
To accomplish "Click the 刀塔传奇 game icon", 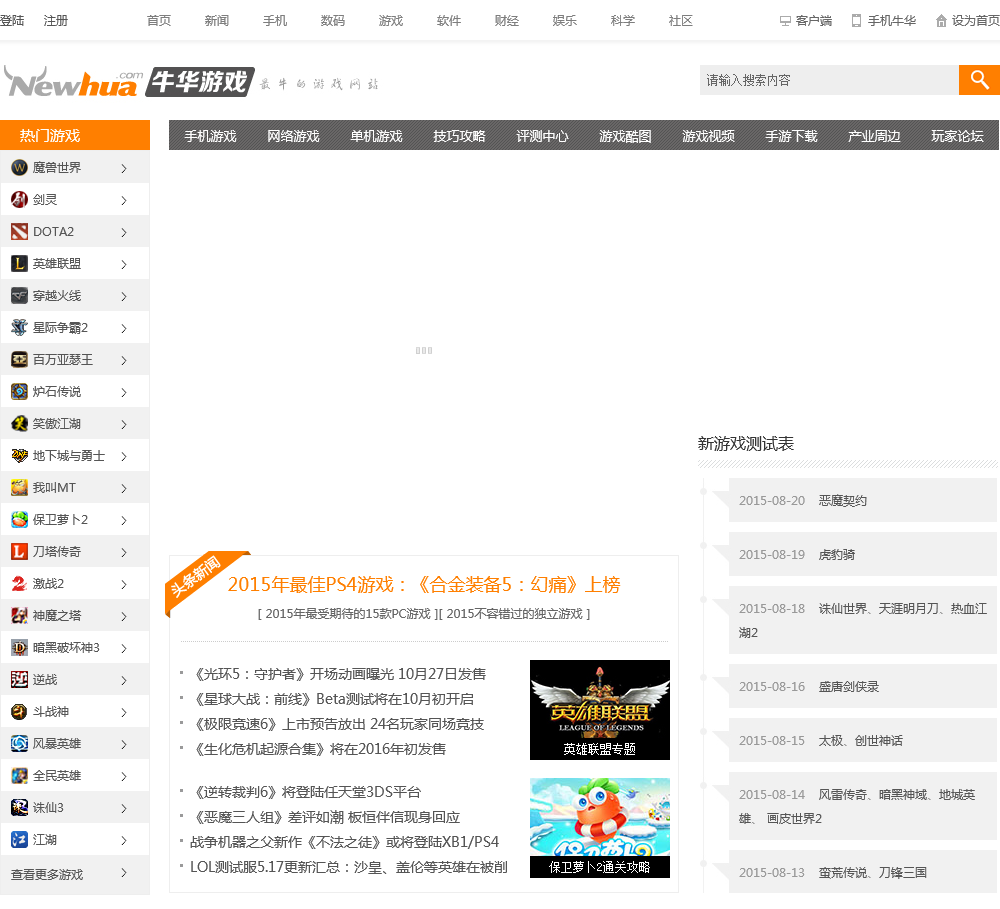I will tap(20, 551).
